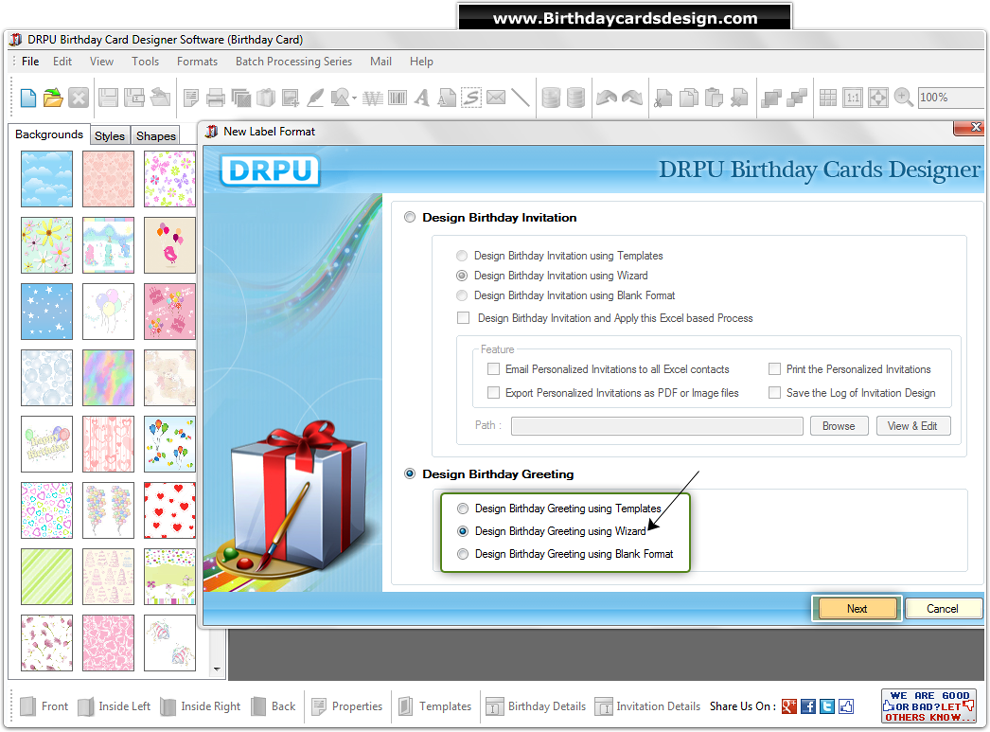Screen dimensions: 990x732
Task: Click the barcode tool toolbar icon
Action: tap(397, 98)
